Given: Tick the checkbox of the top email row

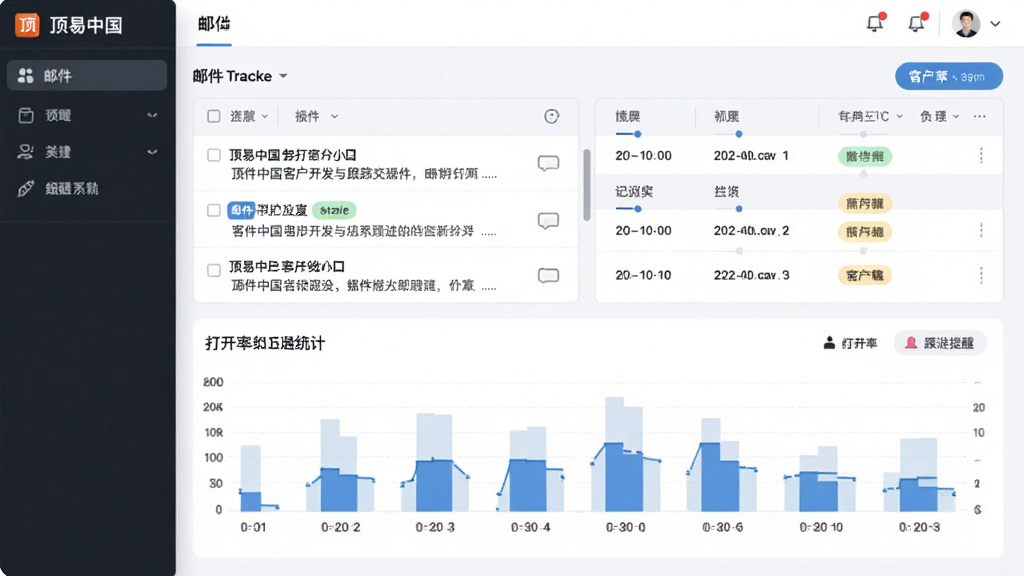Looking at the screenshot, I should [214, 155].
